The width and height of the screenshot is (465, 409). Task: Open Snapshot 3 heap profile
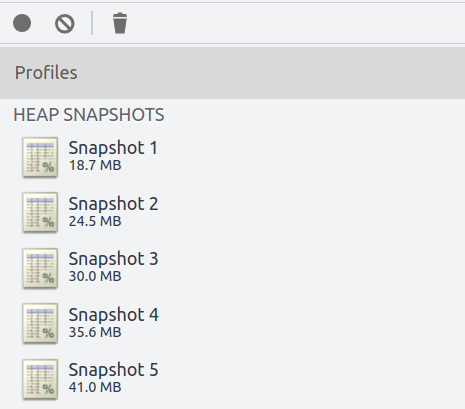pos(232,268)
